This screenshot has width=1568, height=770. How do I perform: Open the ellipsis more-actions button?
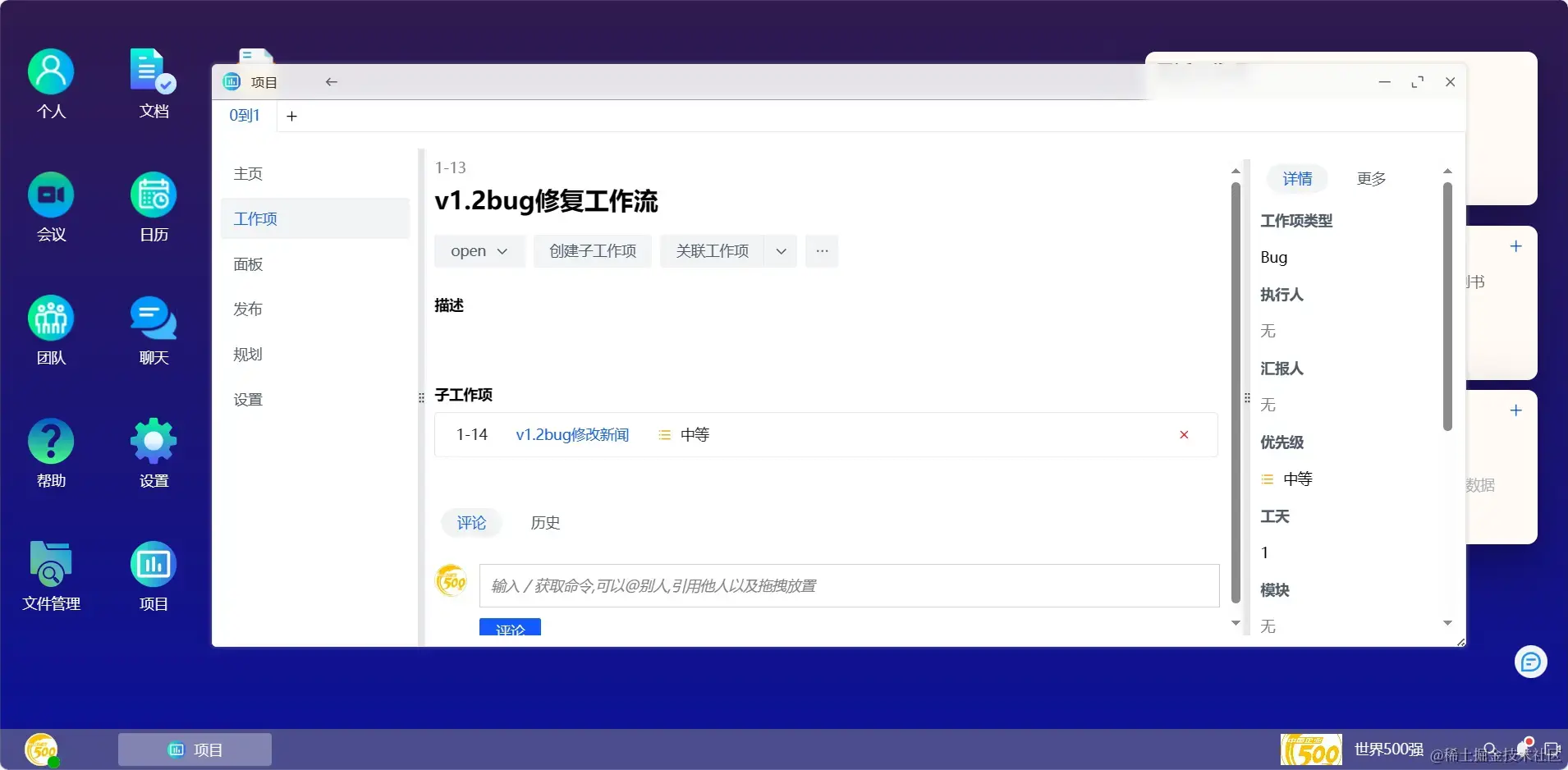(822, 251)
